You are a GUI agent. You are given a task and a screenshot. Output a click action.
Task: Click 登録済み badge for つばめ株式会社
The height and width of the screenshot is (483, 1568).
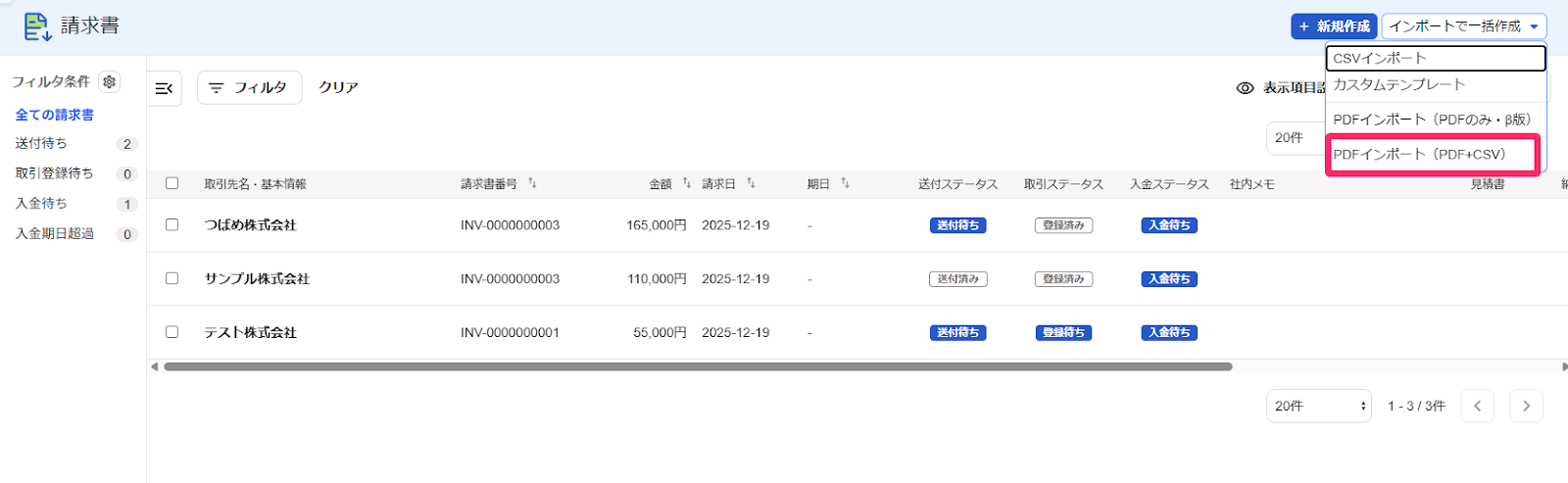click(1063, 225)
